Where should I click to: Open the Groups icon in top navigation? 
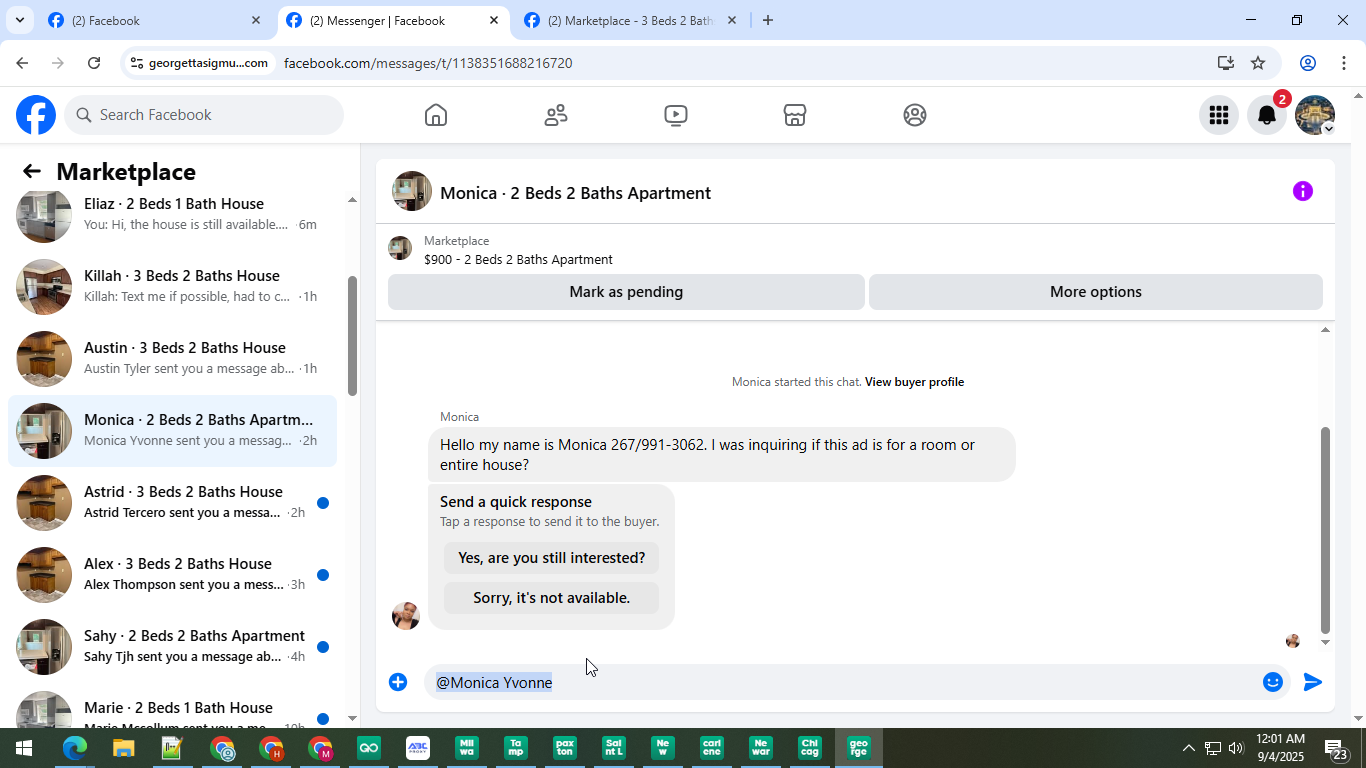click(915, 115)
